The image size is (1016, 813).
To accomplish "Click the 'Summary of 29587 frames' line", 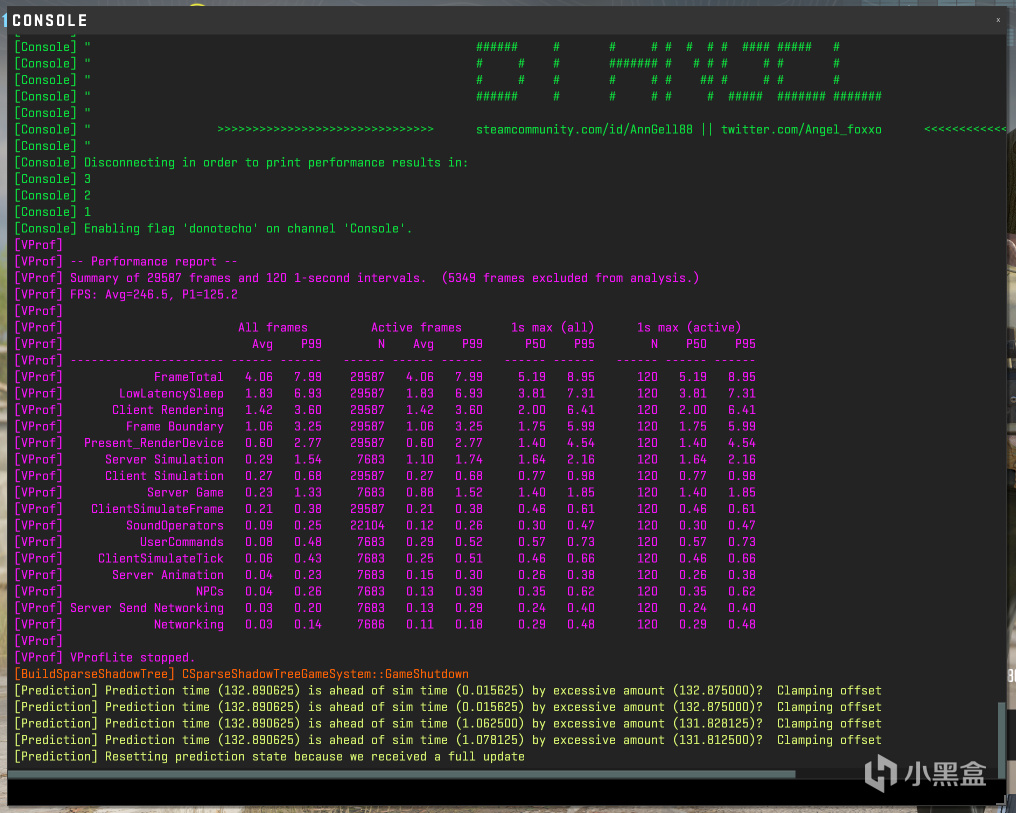I will 384,278.
